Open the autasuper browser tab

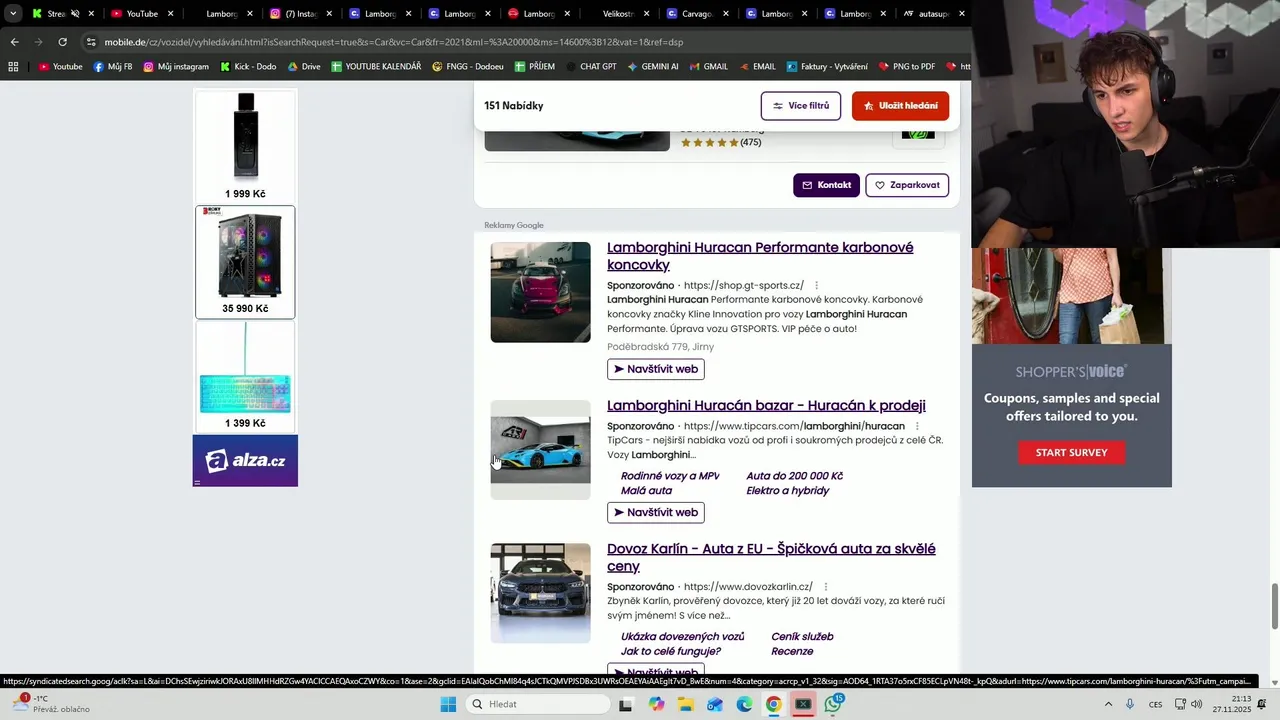coord(933,14)
